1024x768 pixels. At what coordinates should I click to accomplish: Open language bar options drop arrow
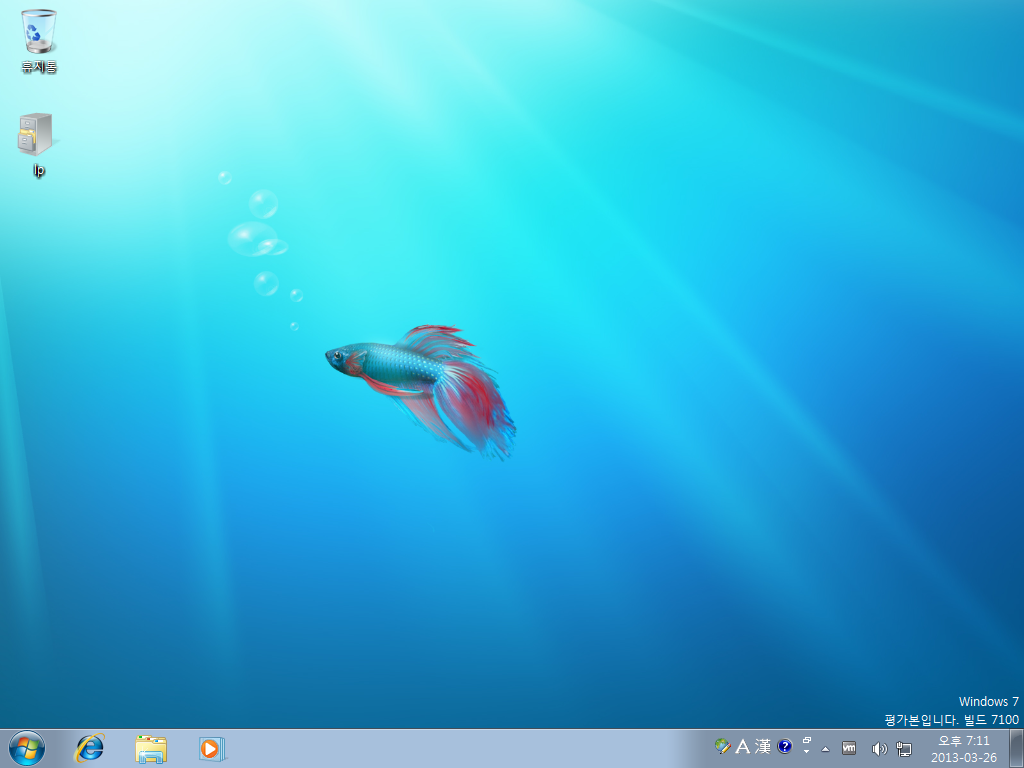pyautogui.click(x=807, y=752)
